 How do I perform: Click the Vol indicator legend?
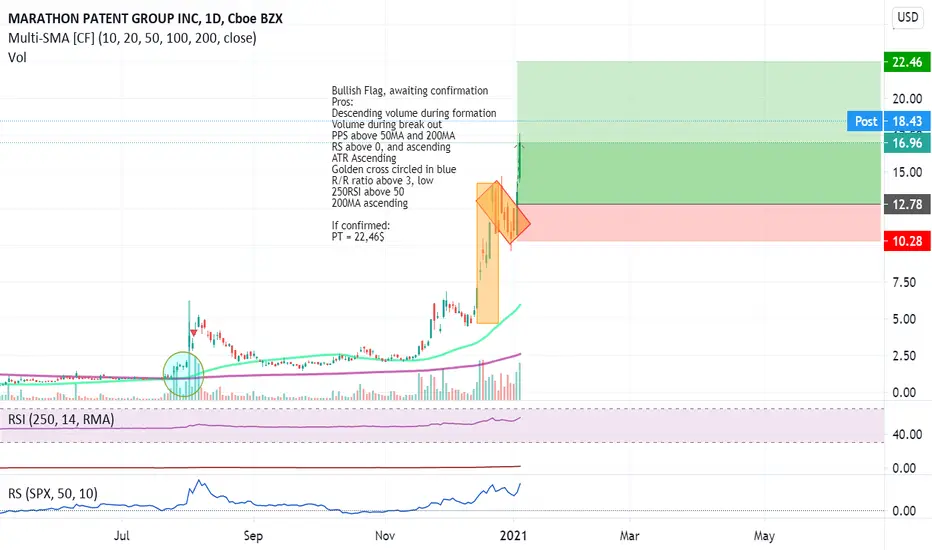click(17, 58)
